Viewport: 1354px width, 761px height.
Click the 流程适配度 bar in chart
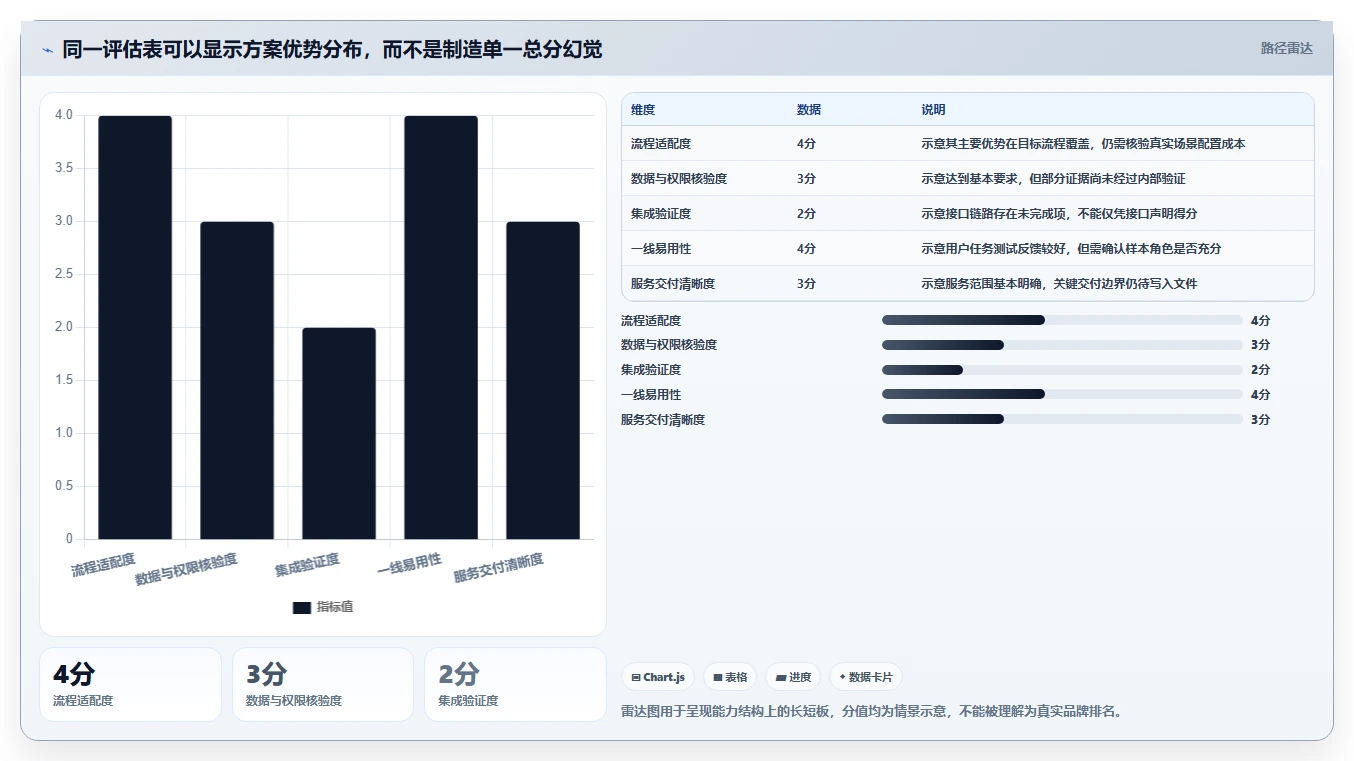click(135, 327)
